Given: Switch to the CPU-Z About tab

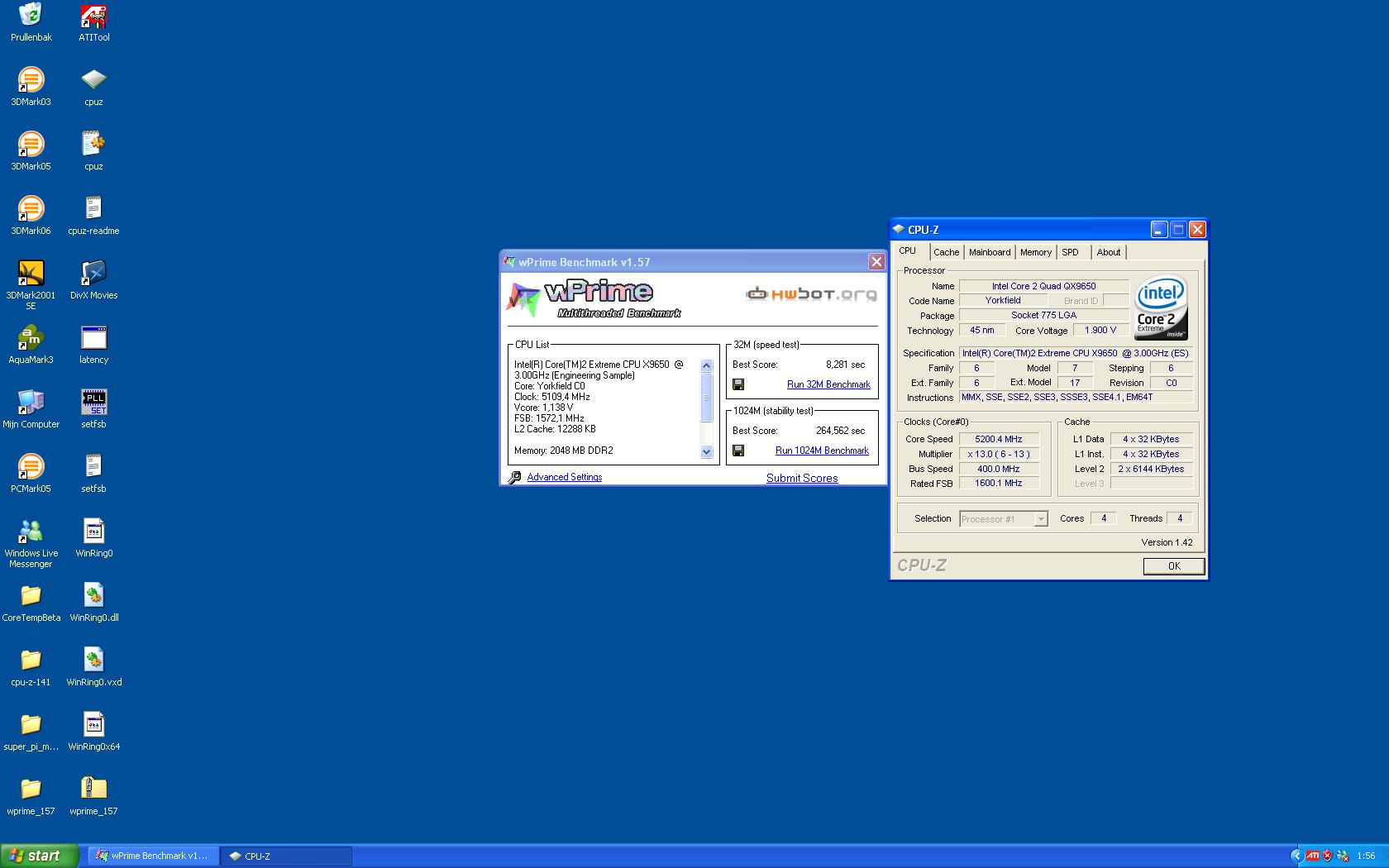Looking at the screenshot, I should [1109, 252].
